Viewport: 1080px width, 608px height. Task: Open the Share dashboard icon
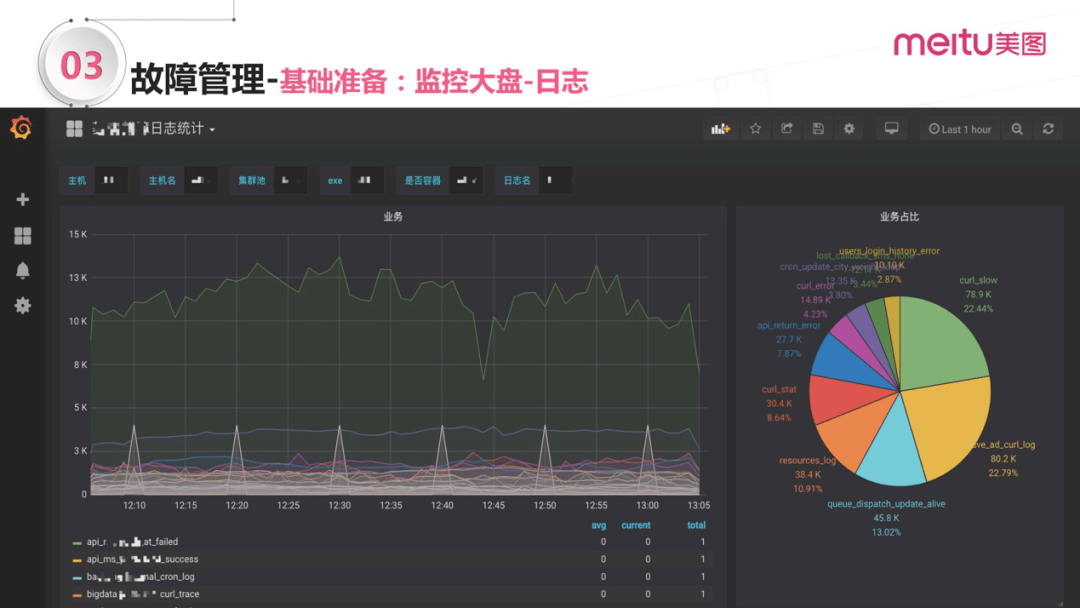(x=787, y=128)
